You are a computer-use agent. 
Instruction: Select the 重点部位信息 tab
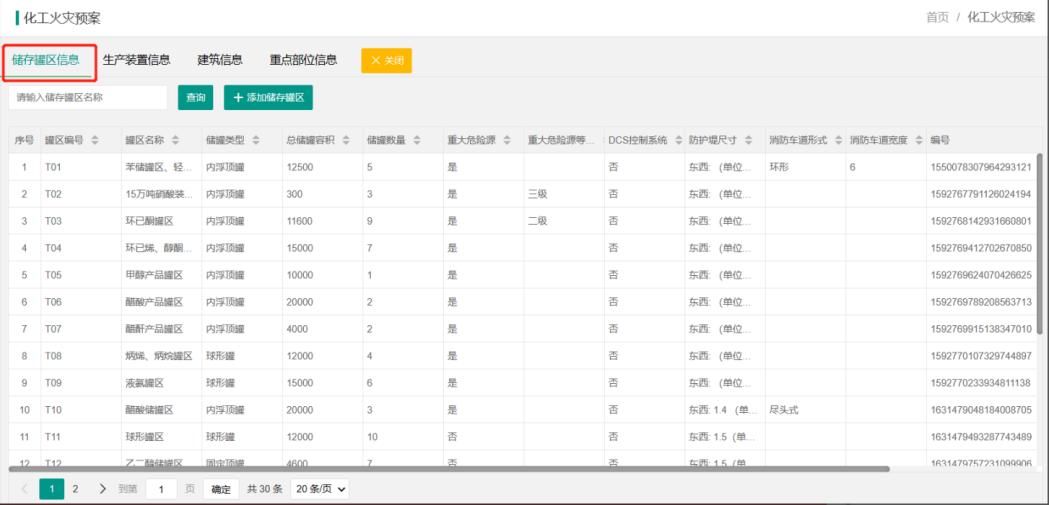click(303, 60)
